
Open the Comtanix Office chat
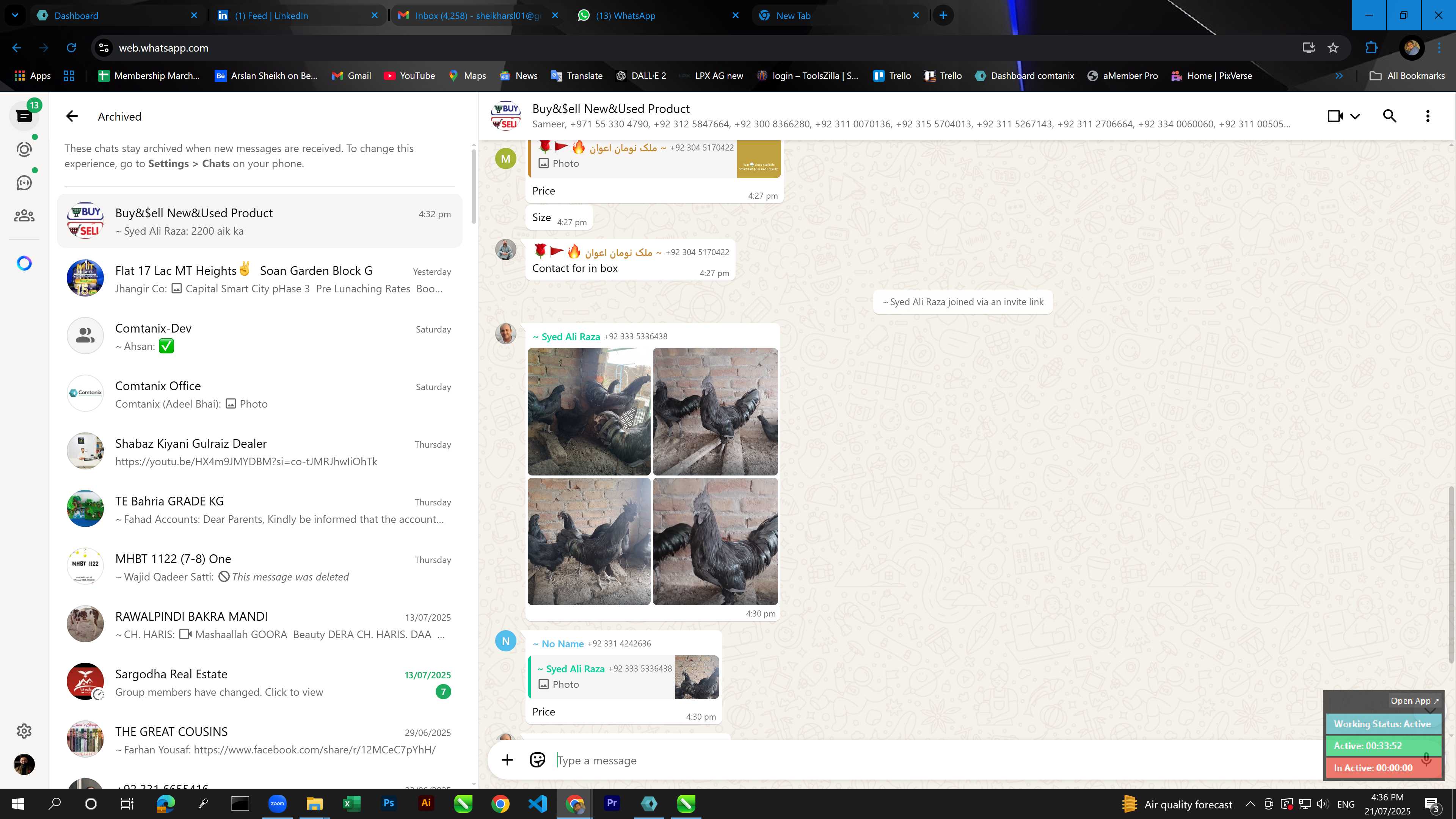(x=259, y=394)
